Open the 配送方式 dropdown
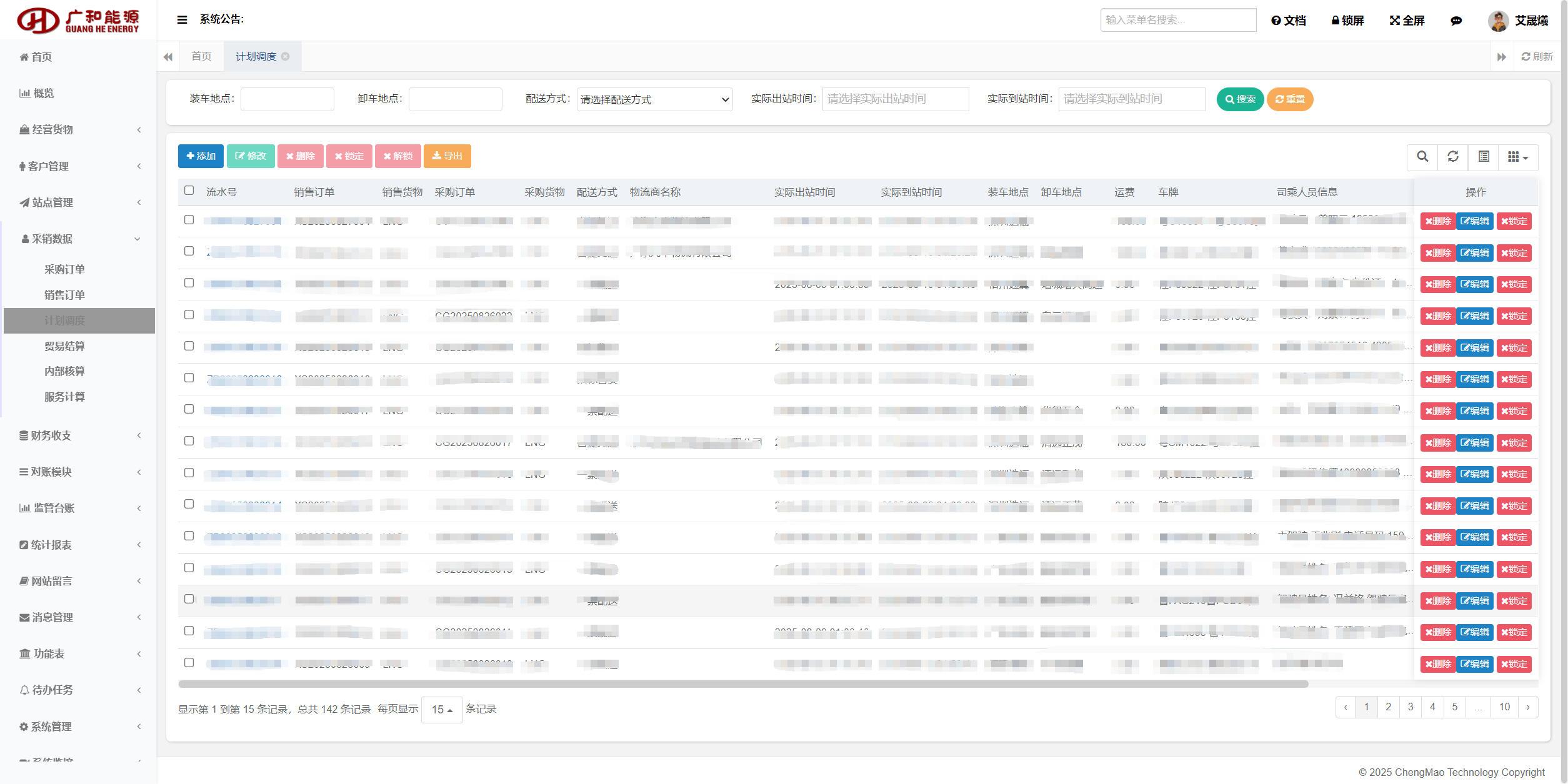 click(x=654, y=99)
